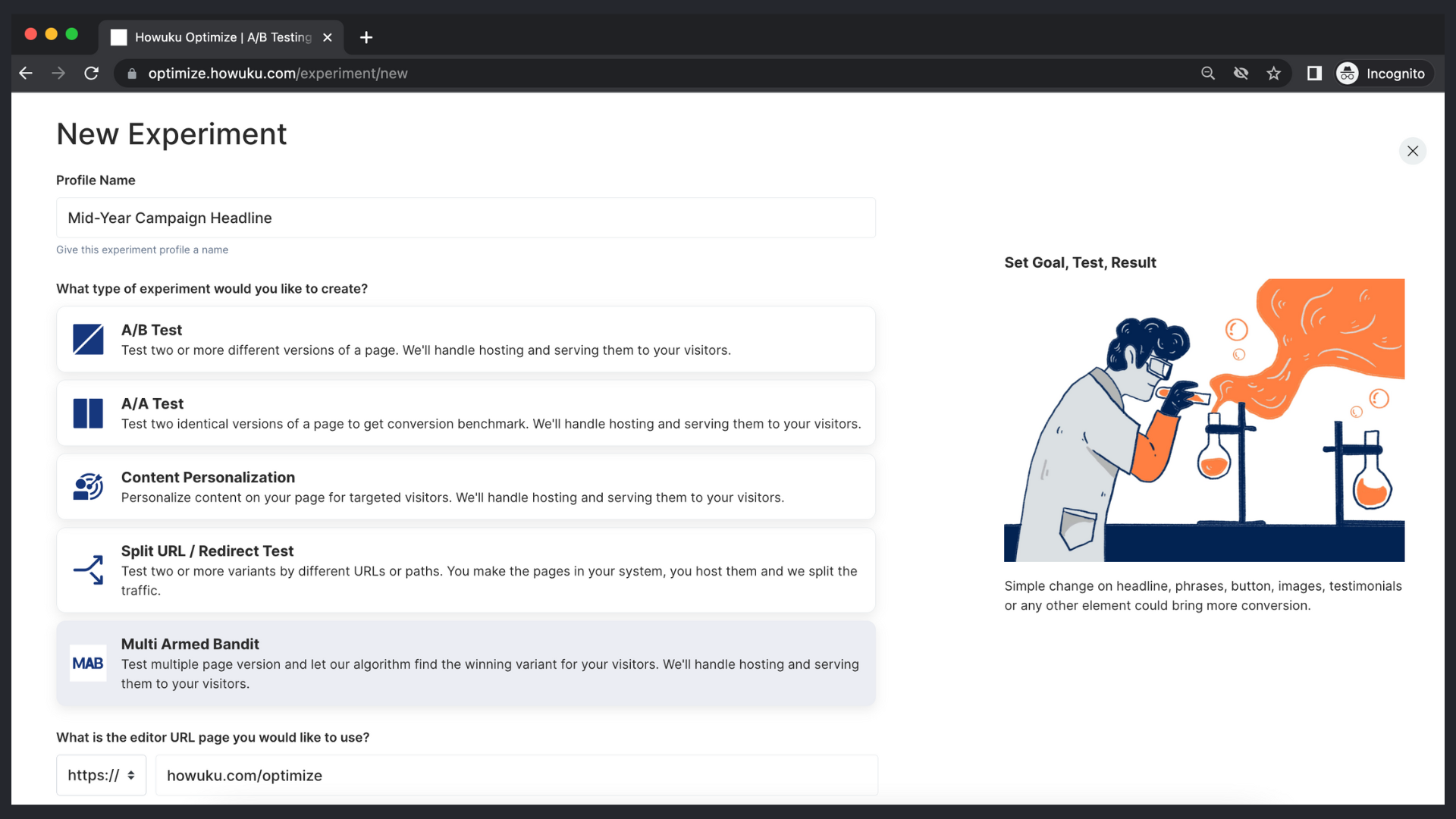Open the browser zoom magnifier icon
This screenshot has height=819, width=1456.
1208,74
